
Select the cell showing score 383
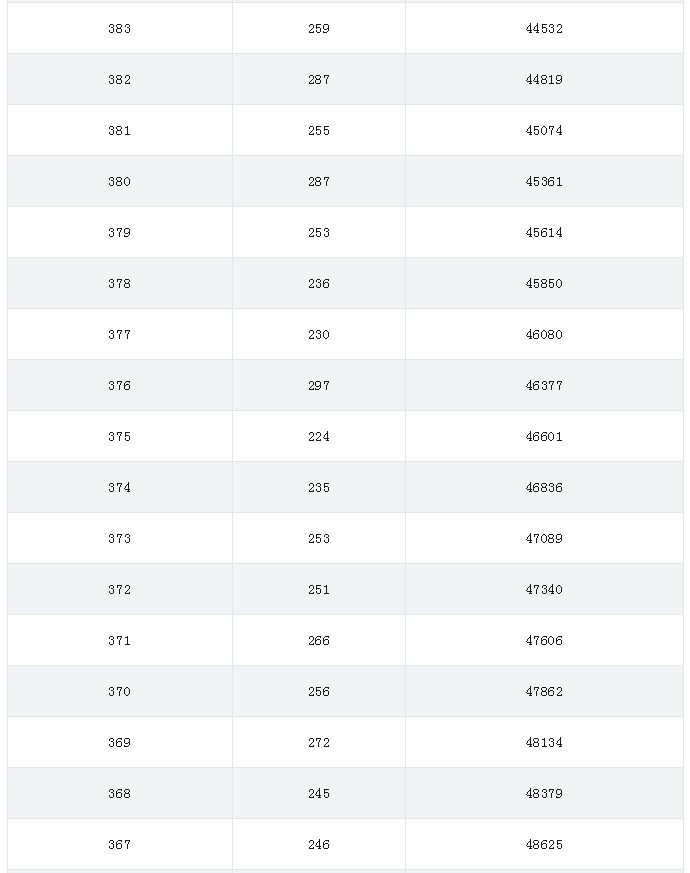click(x=120, y=28)
